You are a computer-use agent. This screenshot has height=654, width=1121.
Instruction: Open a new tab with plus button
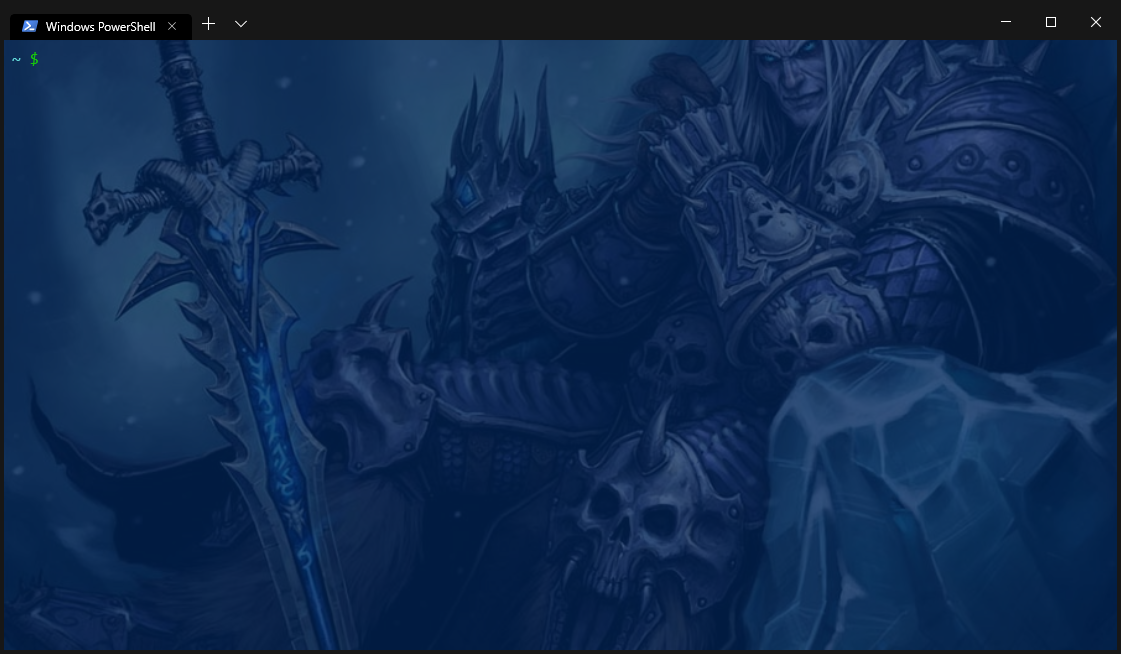tap(208, 24)
